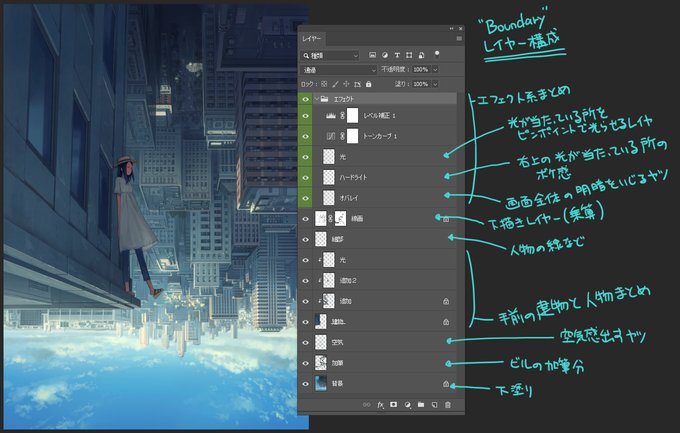
Task: Hide the ハードライト layer
Action: 305,177
